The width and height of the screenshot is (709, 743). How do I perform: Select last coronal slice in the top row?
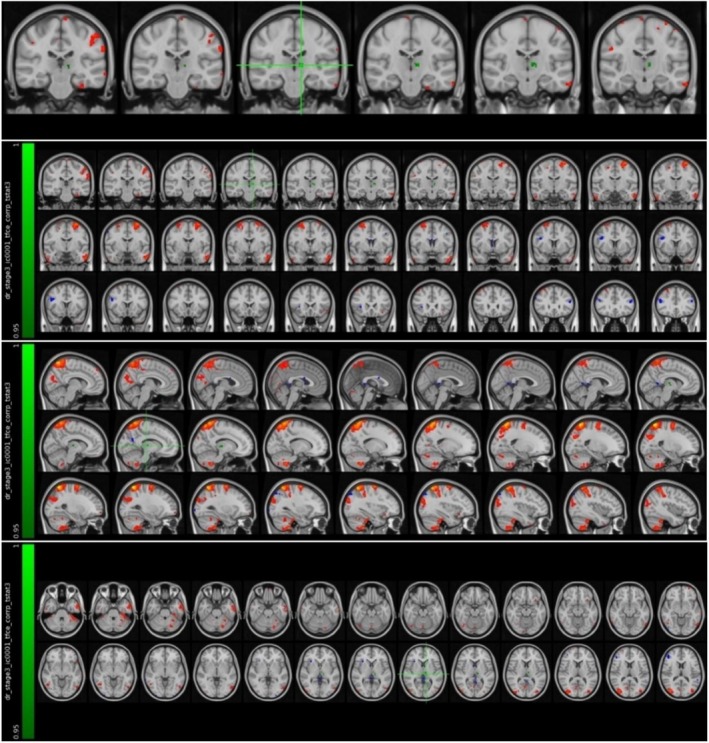(x=647, y=59)
